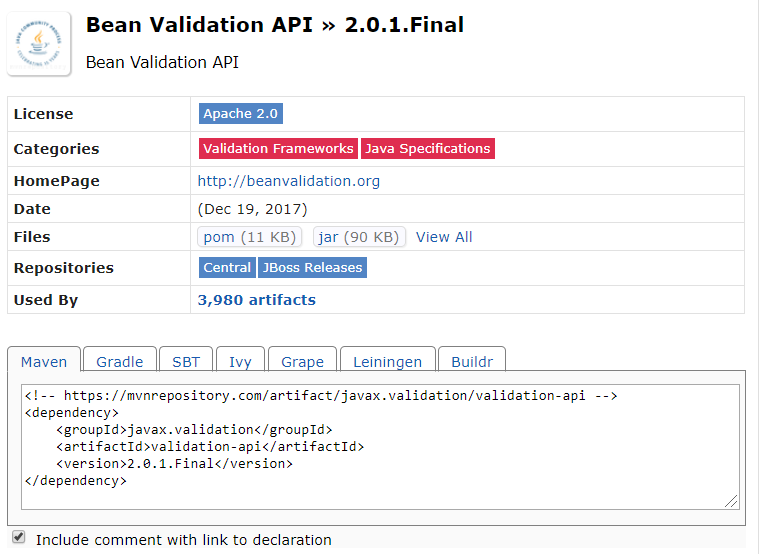Screen dimensions: 759x554
Task: Switch to the Ivy tab
Action: [240, 361]
